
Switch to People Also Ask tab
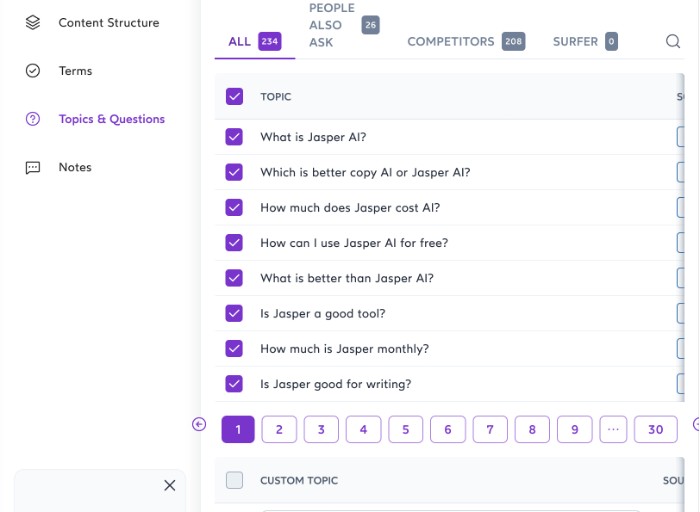(x=344, y=25)
